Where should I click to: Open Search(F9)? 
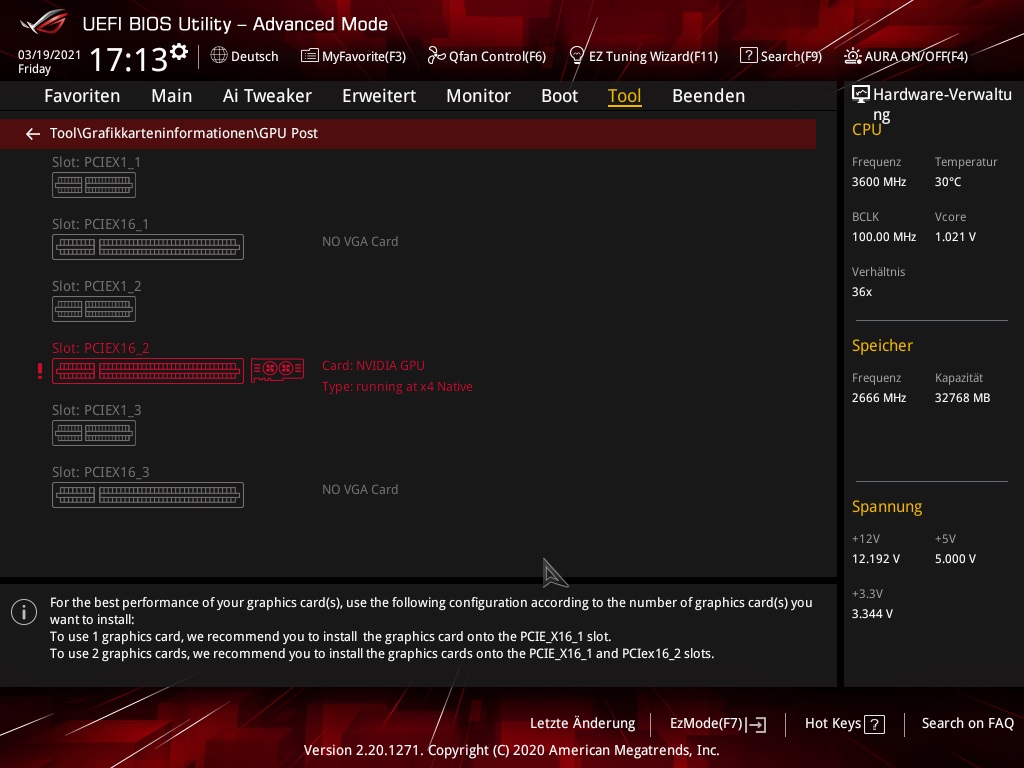point(780,56)
